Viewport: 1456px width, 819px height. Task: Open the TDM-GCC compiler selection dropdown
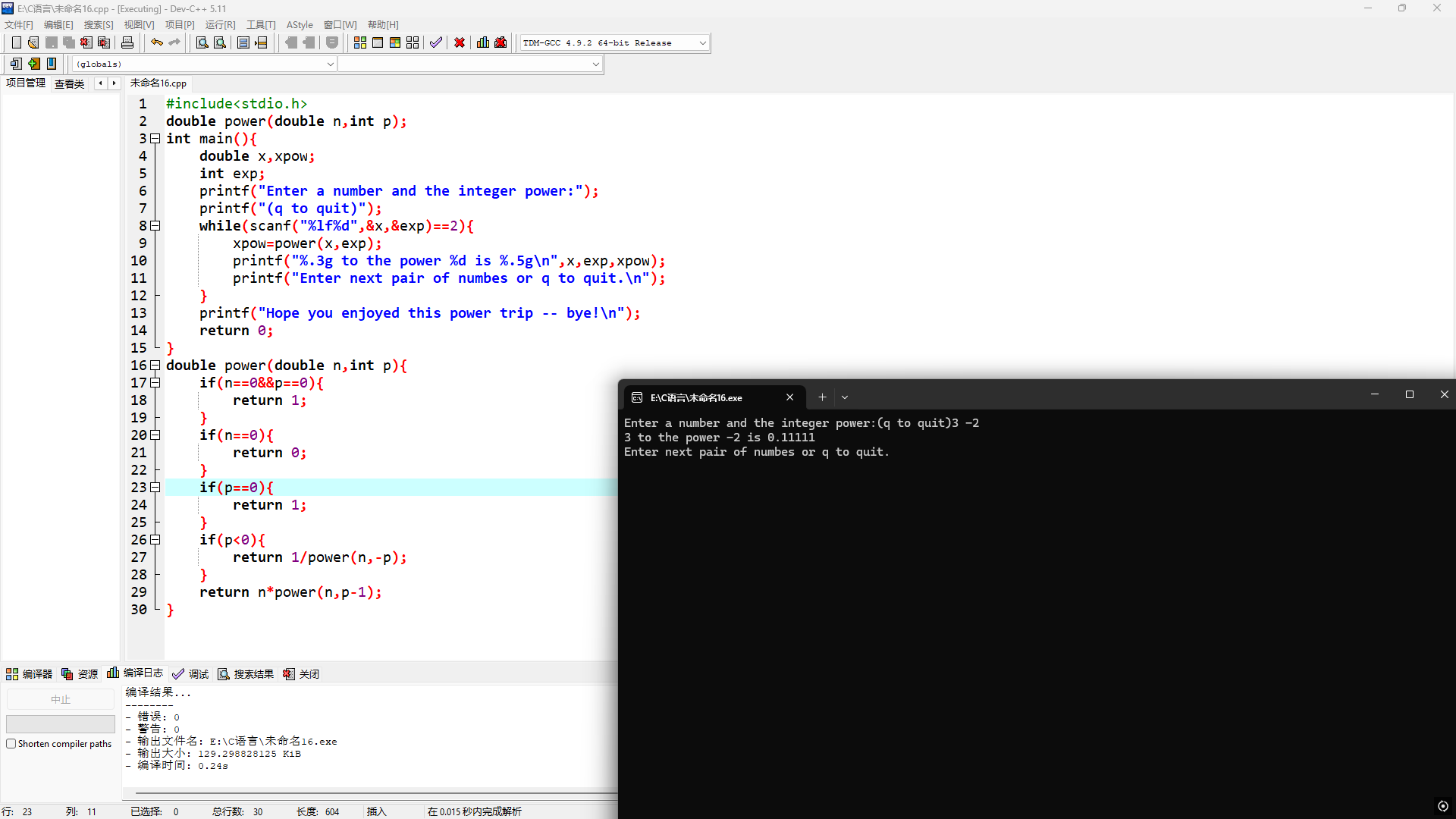(702, 43)
